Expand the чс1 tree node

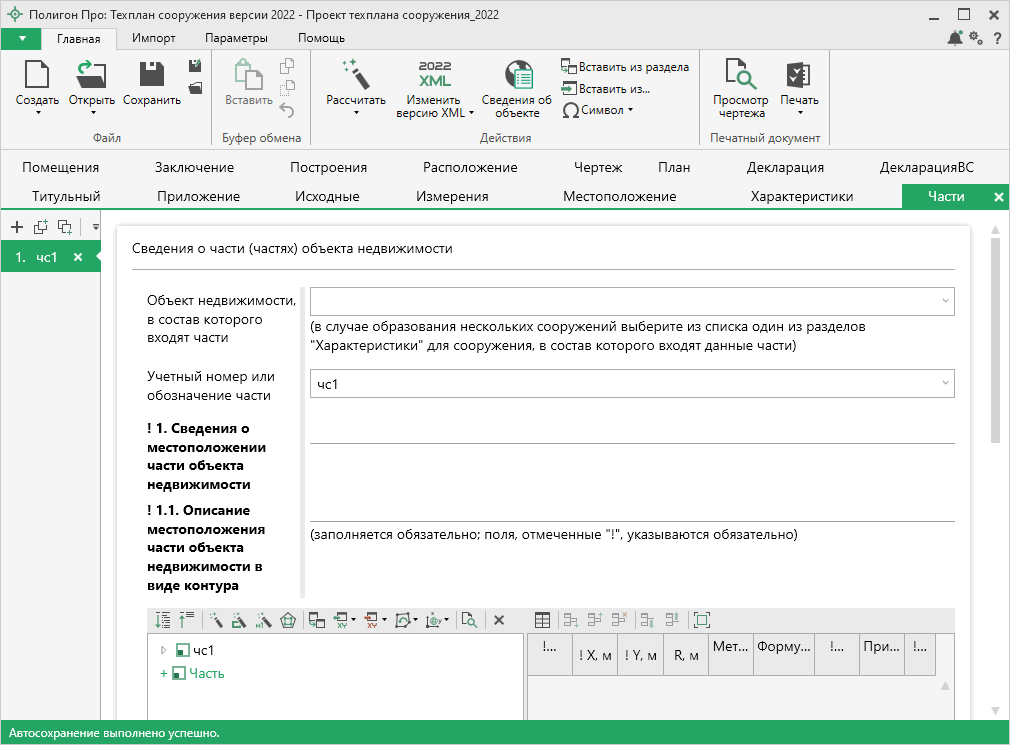163,650
